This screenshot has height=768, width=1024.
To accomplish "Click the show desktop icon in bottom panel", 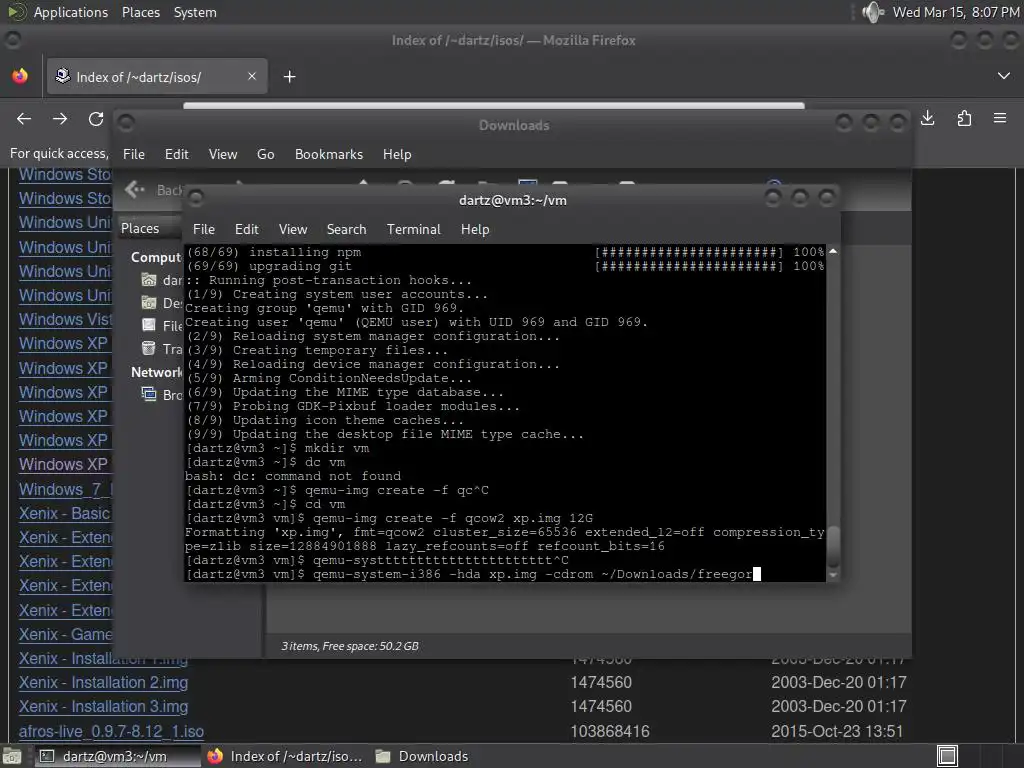I will coord(12,756).
